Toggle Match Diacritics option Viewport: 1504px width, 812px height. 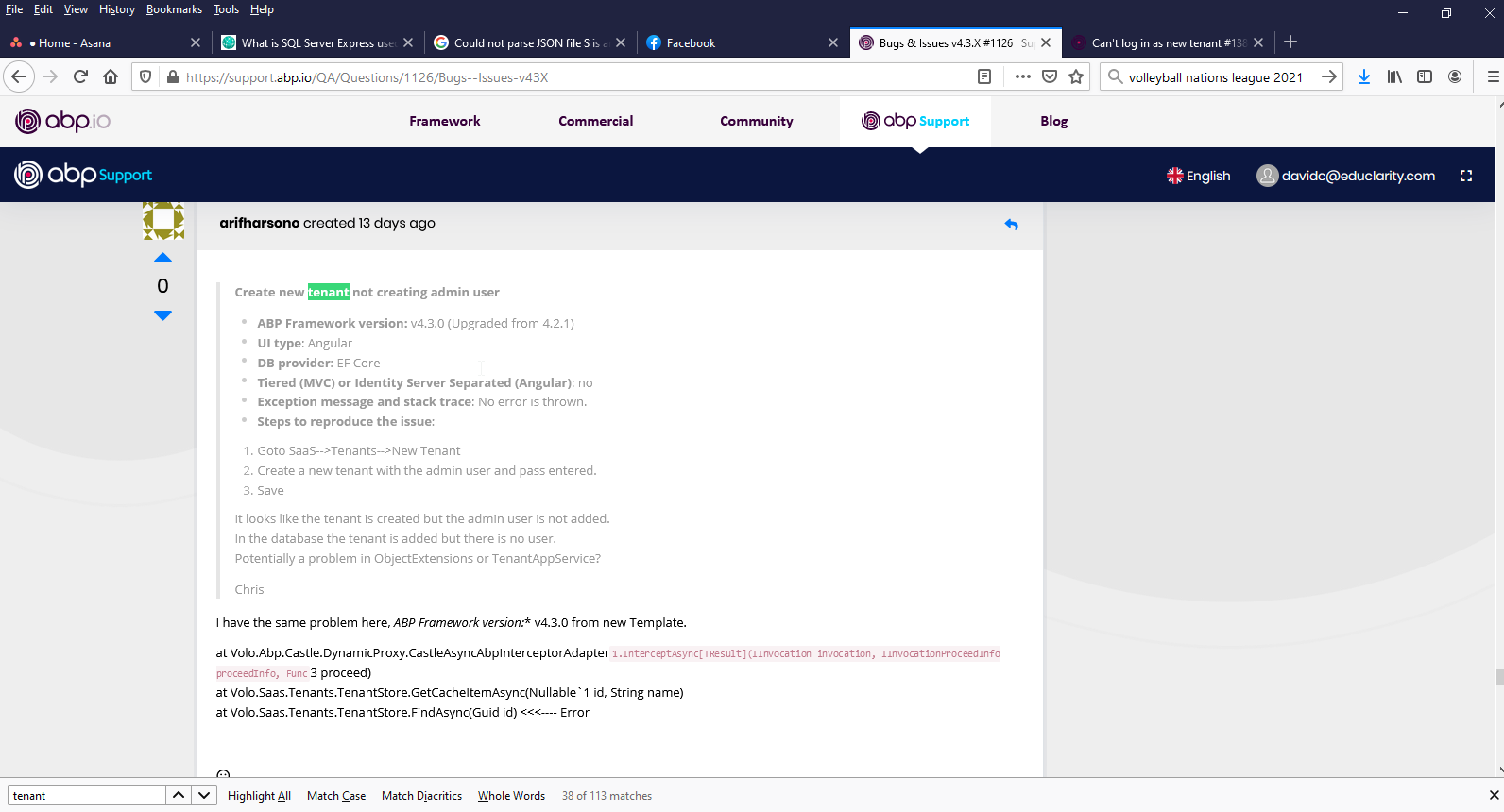[x=421, y=796]
